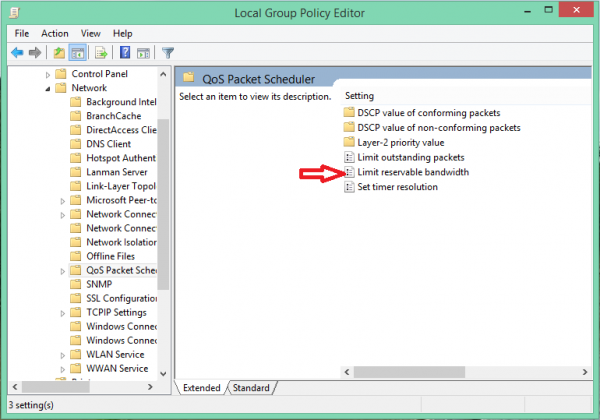The height and width of the screenshot is (420, 600).
Task: Select DSCP value of non-conforming packets text
Action: pos(439,127)
